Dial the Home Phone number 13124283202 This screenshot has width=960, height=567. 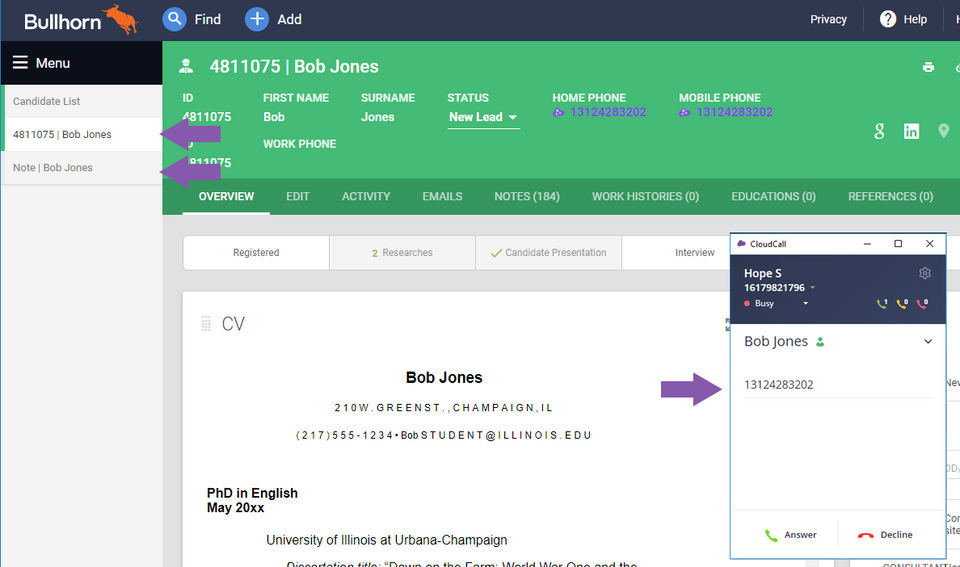coord(607,112)
